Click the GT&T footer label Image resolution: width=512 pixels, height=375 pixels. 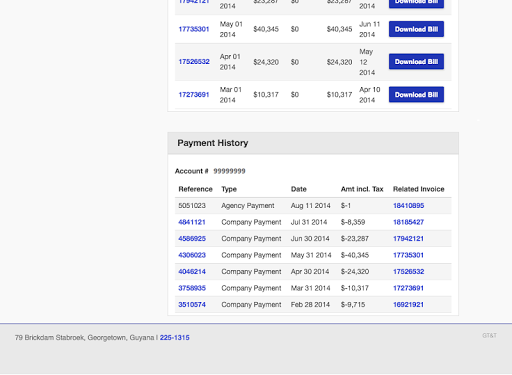coord(489,336)
